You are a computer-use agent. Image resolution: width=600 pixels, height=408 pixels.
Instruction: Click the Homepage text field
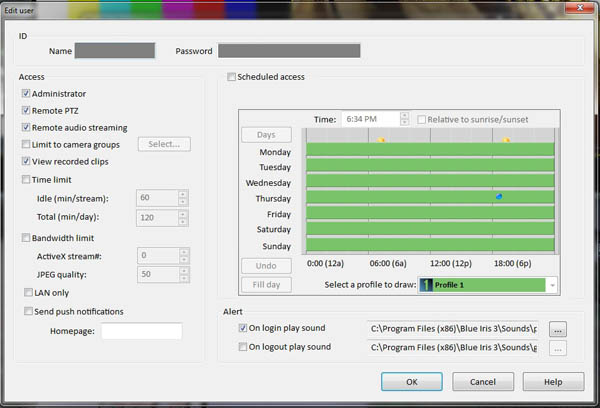[x=142, y=331]
